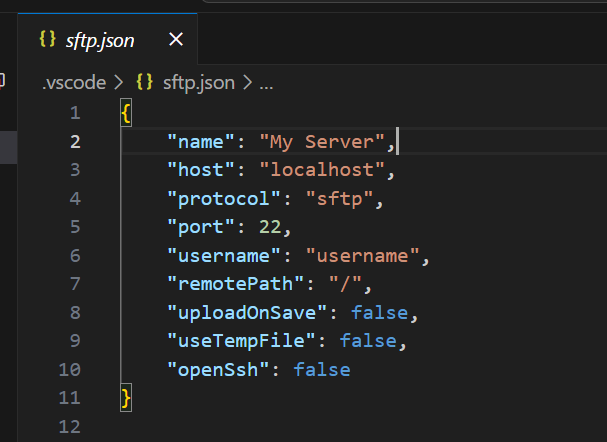Click the sftp.json breadcrumb file name
This screenshot has height=442, width=607.
[x=198, y=83]
